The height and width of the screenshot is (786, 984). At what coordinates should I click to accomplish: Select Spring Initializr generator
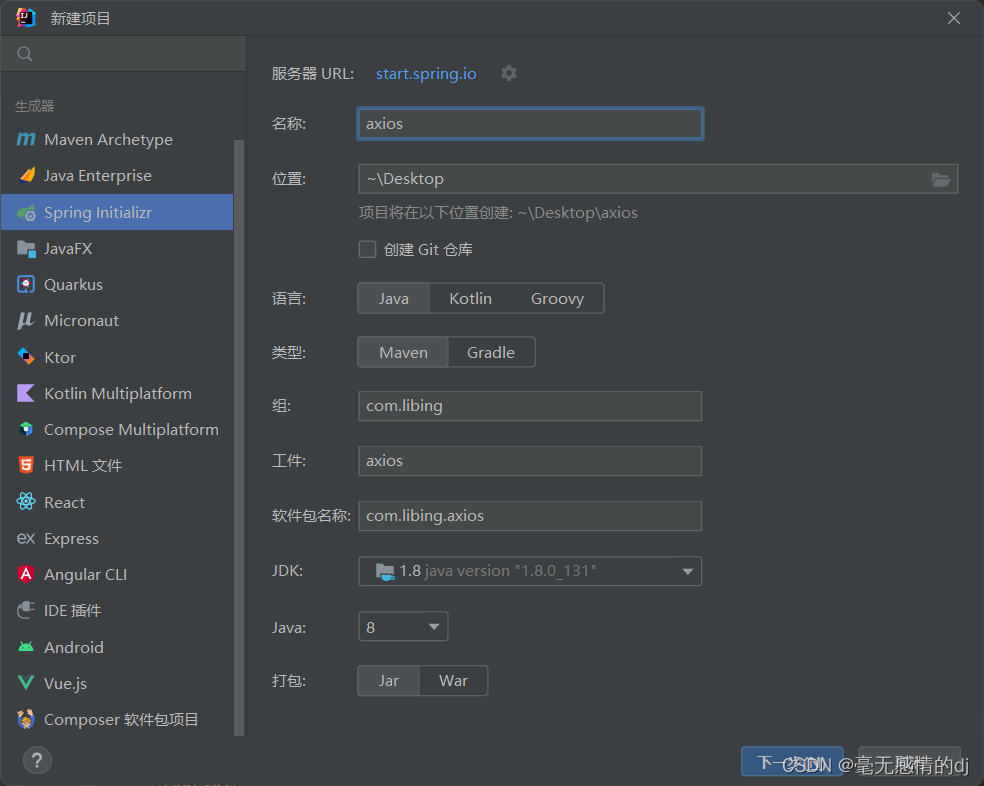tap(117, 212)
